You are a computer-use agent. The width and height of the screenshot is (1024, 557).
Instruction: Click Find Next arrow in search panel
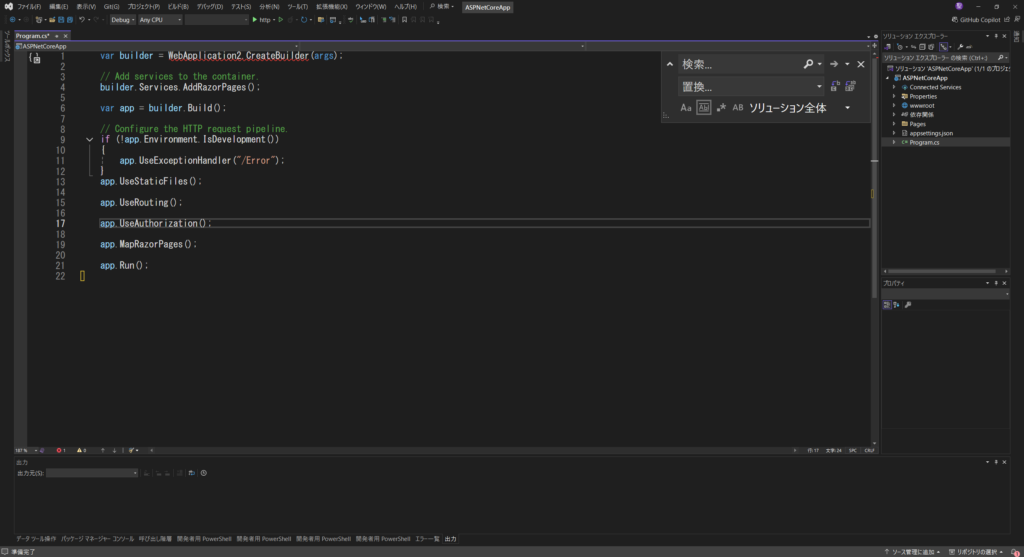[x=834, y=64]
